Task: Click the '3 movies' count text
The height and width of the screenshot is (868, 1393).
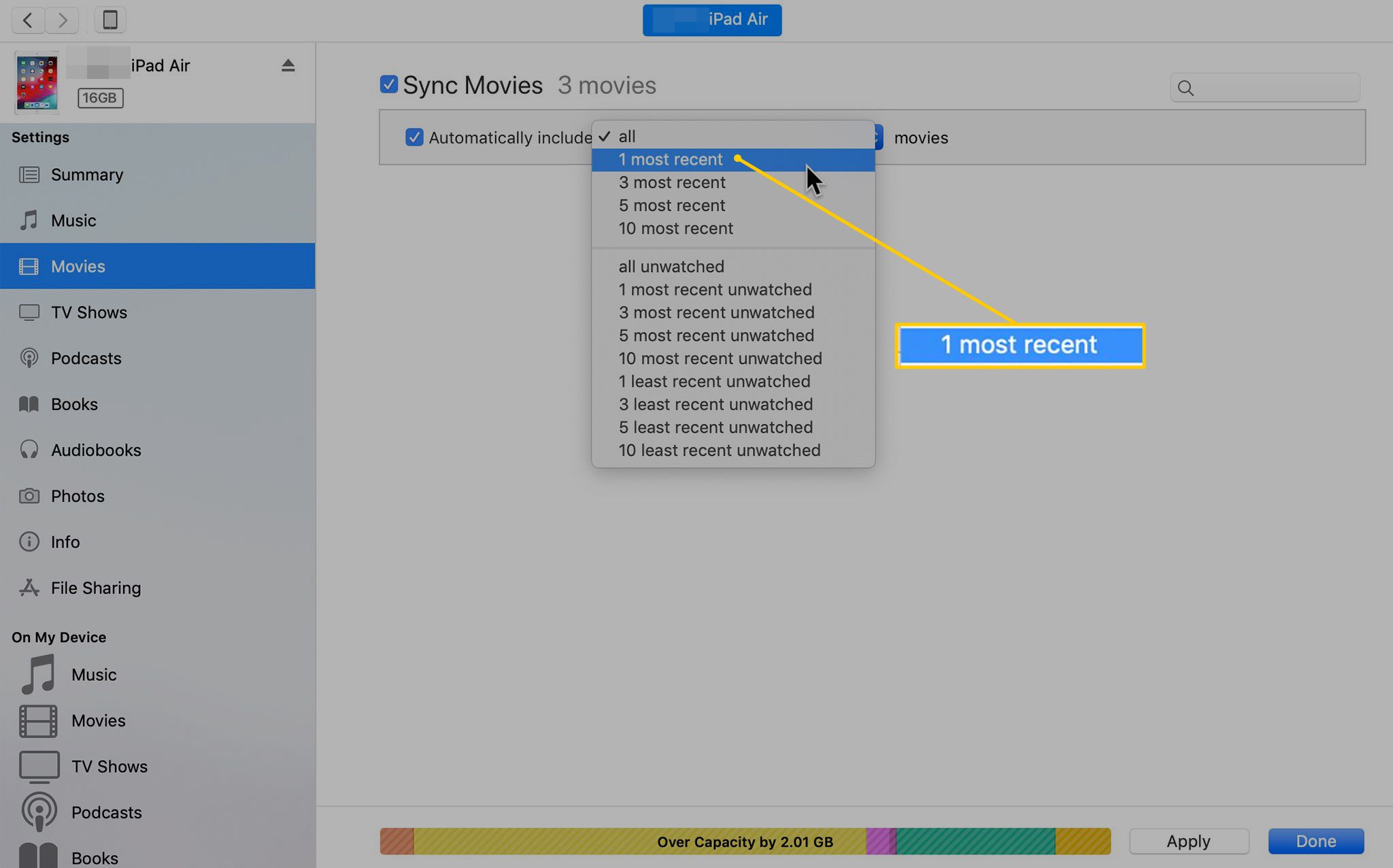Action: coord(607,86)
